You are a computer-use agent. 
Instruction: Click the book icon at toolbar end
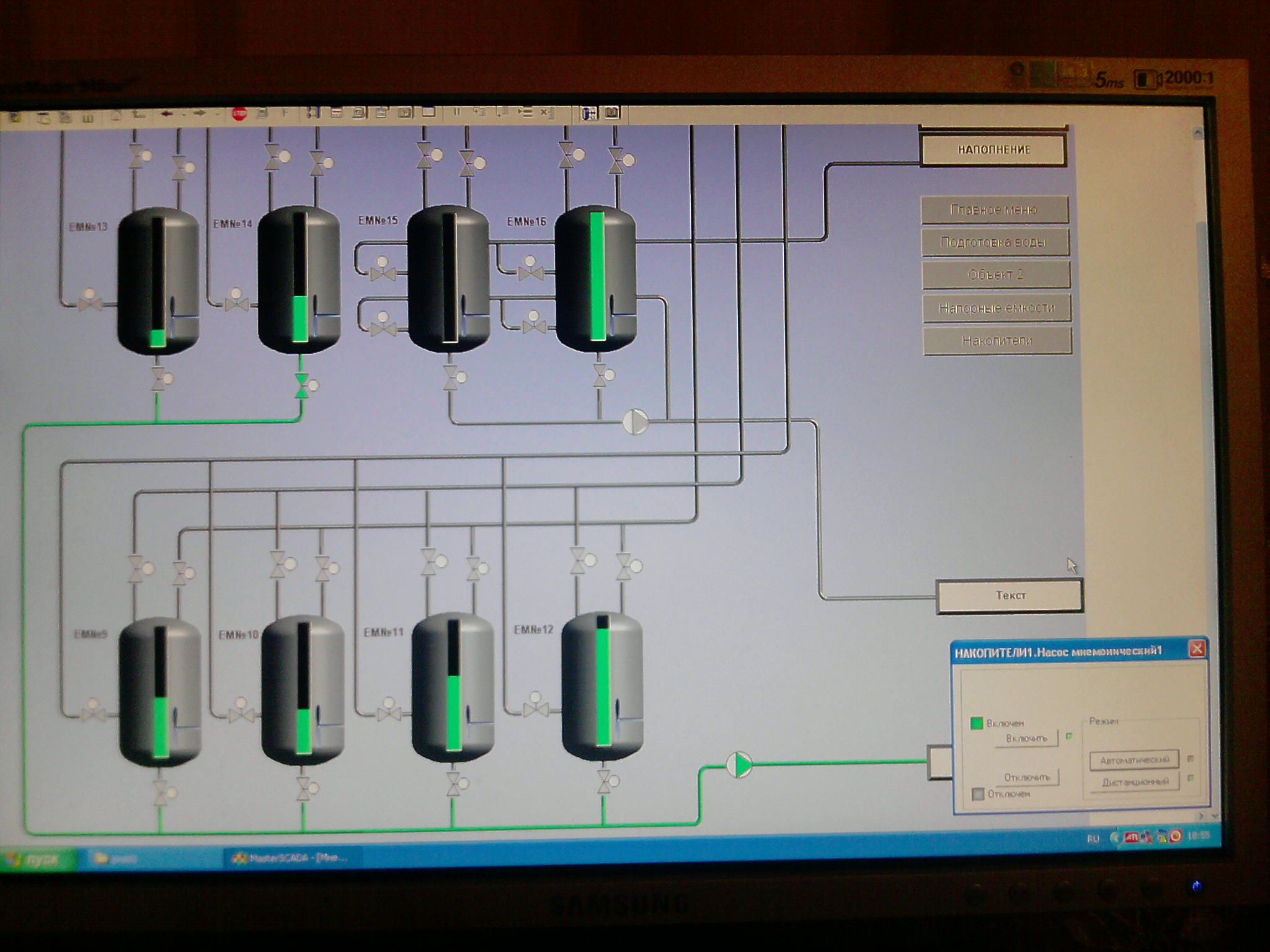(611, 113)
